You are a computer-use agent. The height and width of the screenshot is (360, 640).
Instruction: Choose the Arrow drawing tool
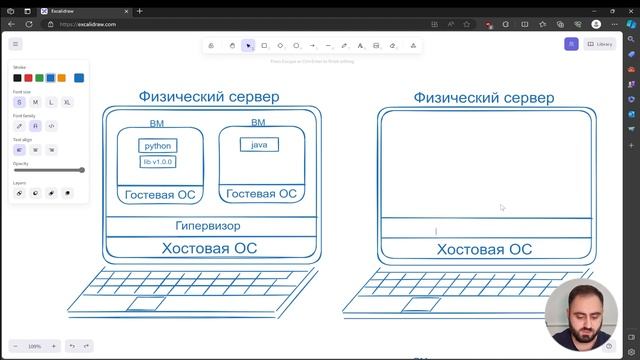[x=312, y=46]
